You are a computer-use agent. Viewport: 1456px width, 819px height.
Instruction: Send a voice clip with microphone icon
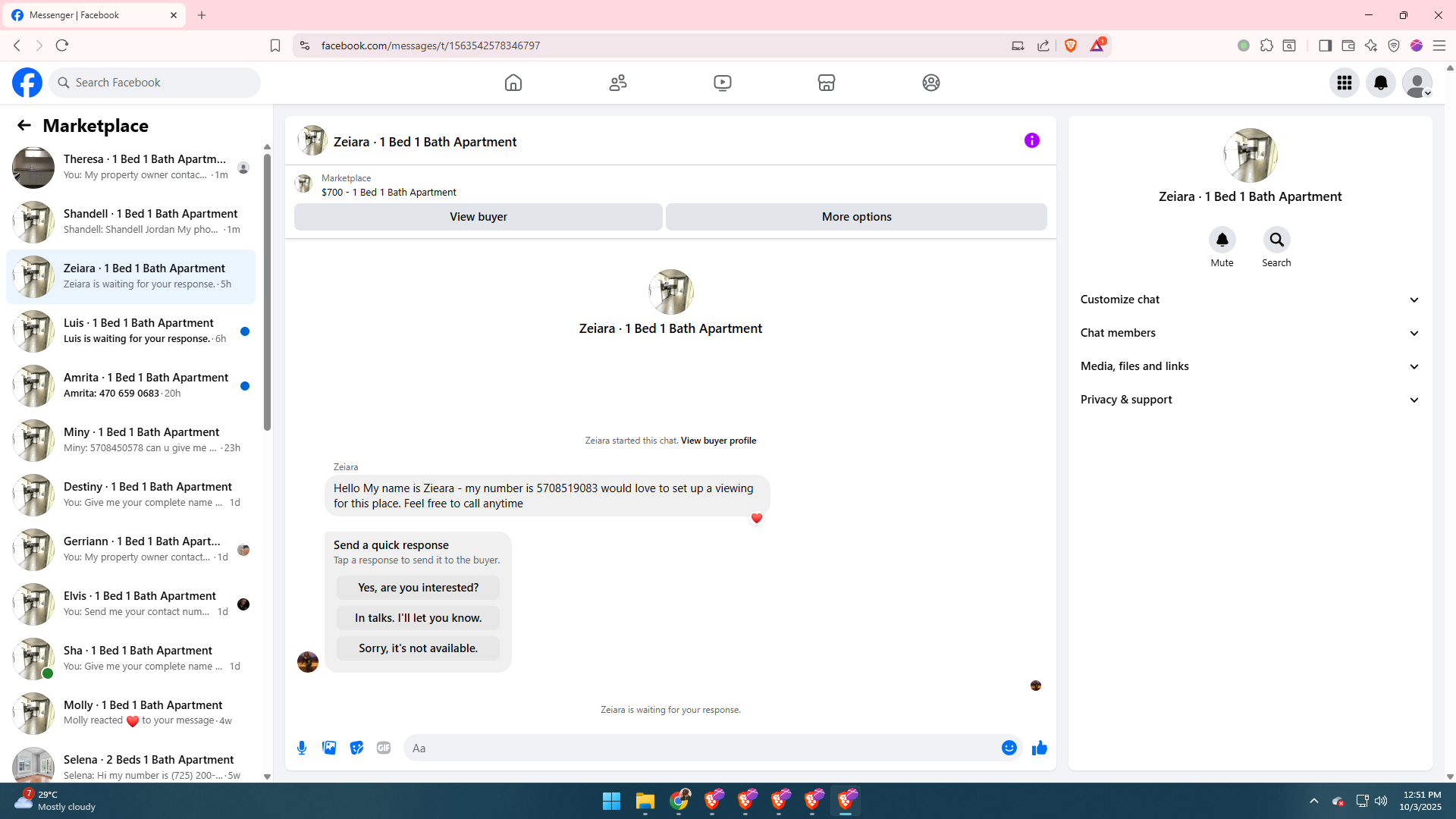click(302, 748)
